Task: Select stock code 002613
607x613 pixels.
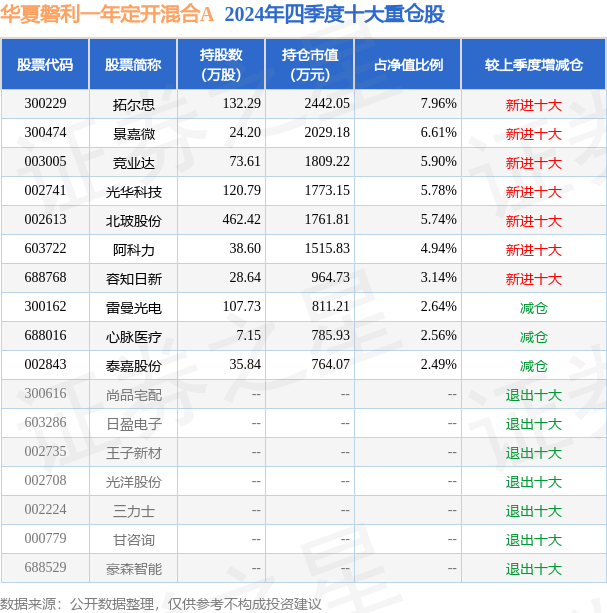Action: click(45, 219)
